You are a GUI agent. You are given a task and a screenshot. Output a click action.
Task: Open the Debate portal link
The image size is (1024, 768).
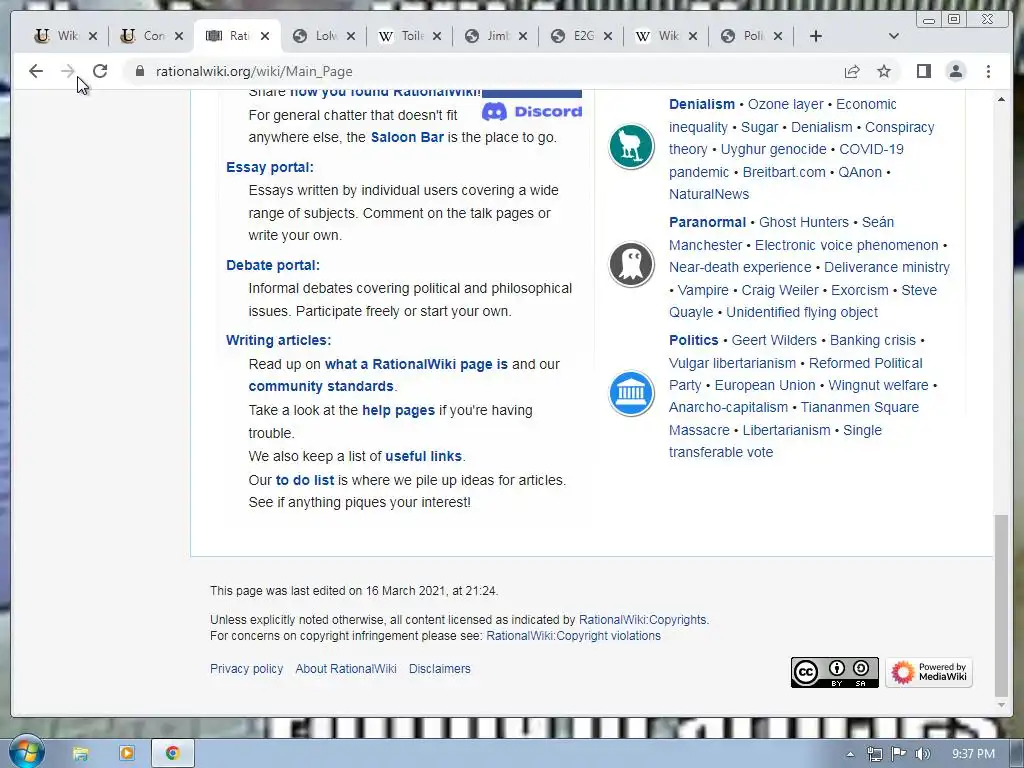coord(273,265)
